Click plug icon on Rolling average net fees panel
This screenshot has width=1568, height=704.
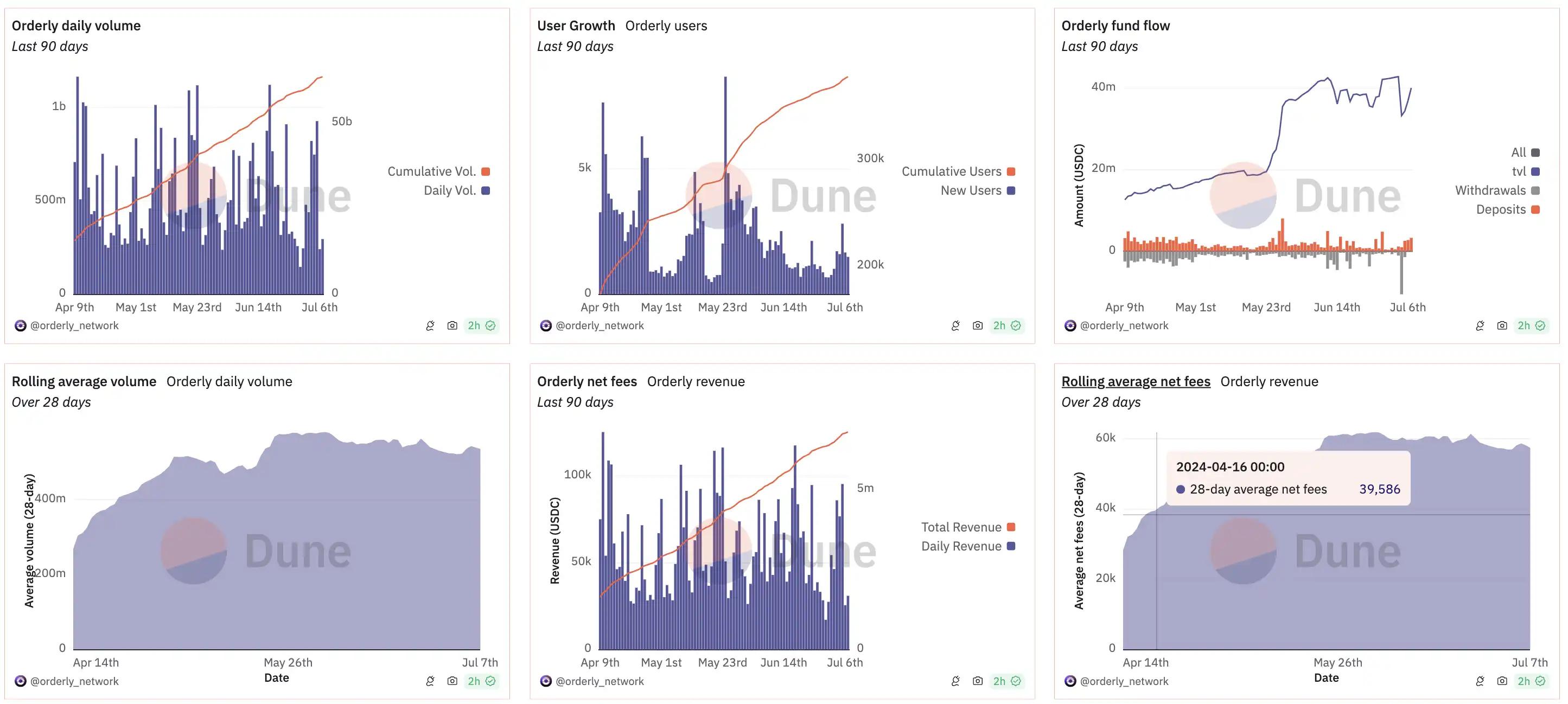pos(1480,681)
